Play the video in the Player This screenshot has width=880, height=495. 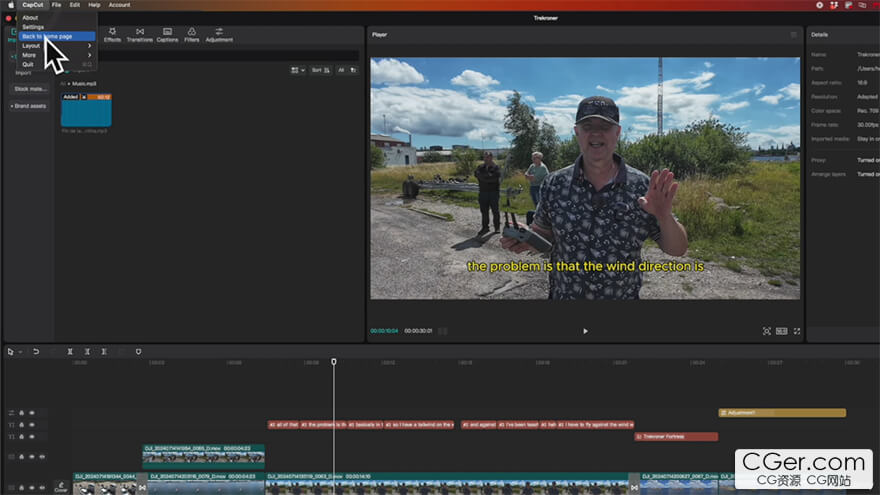click(x=585, y=331)
